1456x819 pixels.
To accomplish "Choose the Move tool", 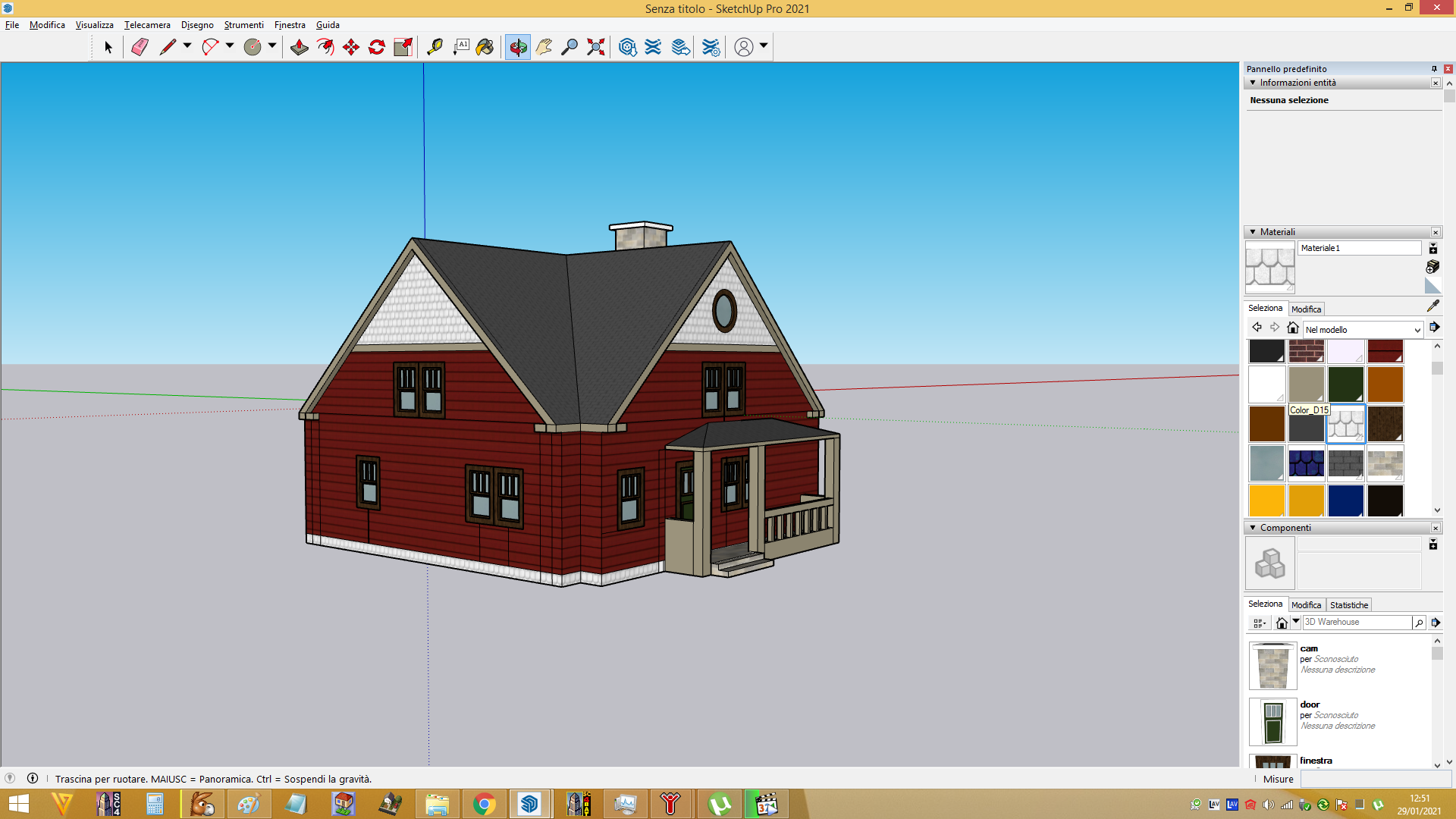I will coord(350,47).
